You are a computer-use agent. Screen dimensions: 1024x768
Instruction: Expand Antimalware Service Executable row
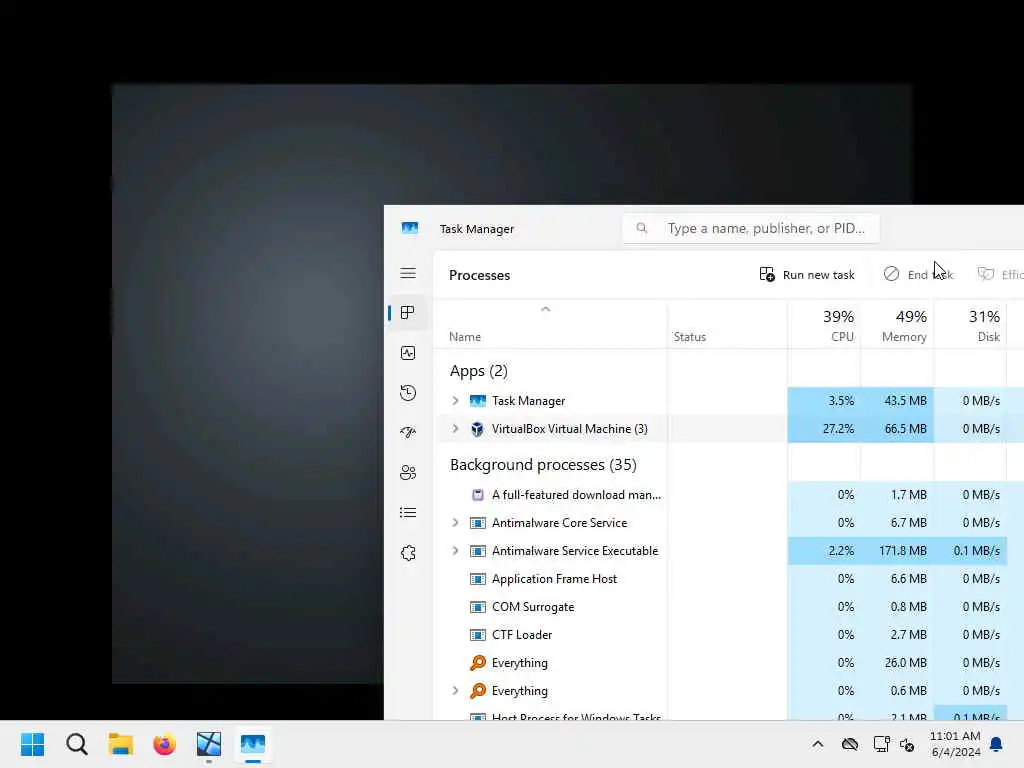455,551
